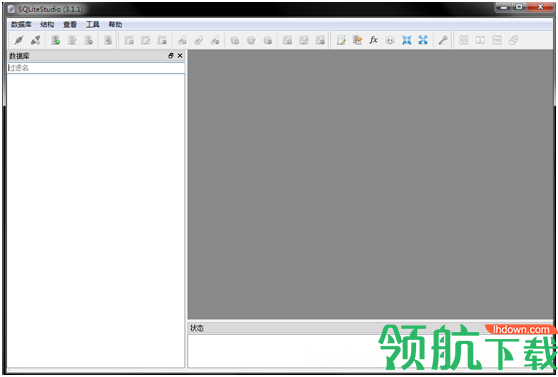Click the Add database icon with green plus
Viewport: 558px width, 377px height.
pos(56,40)
